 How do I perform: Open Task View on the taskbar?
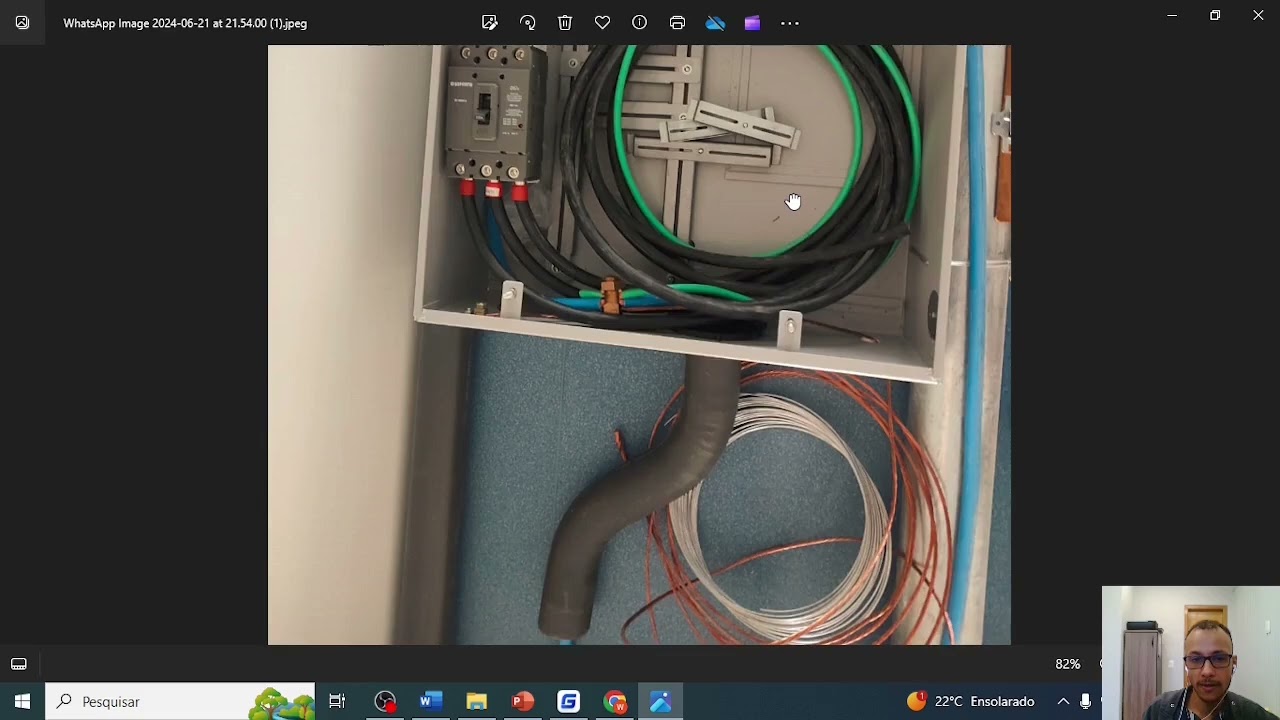tap(337, 701)
